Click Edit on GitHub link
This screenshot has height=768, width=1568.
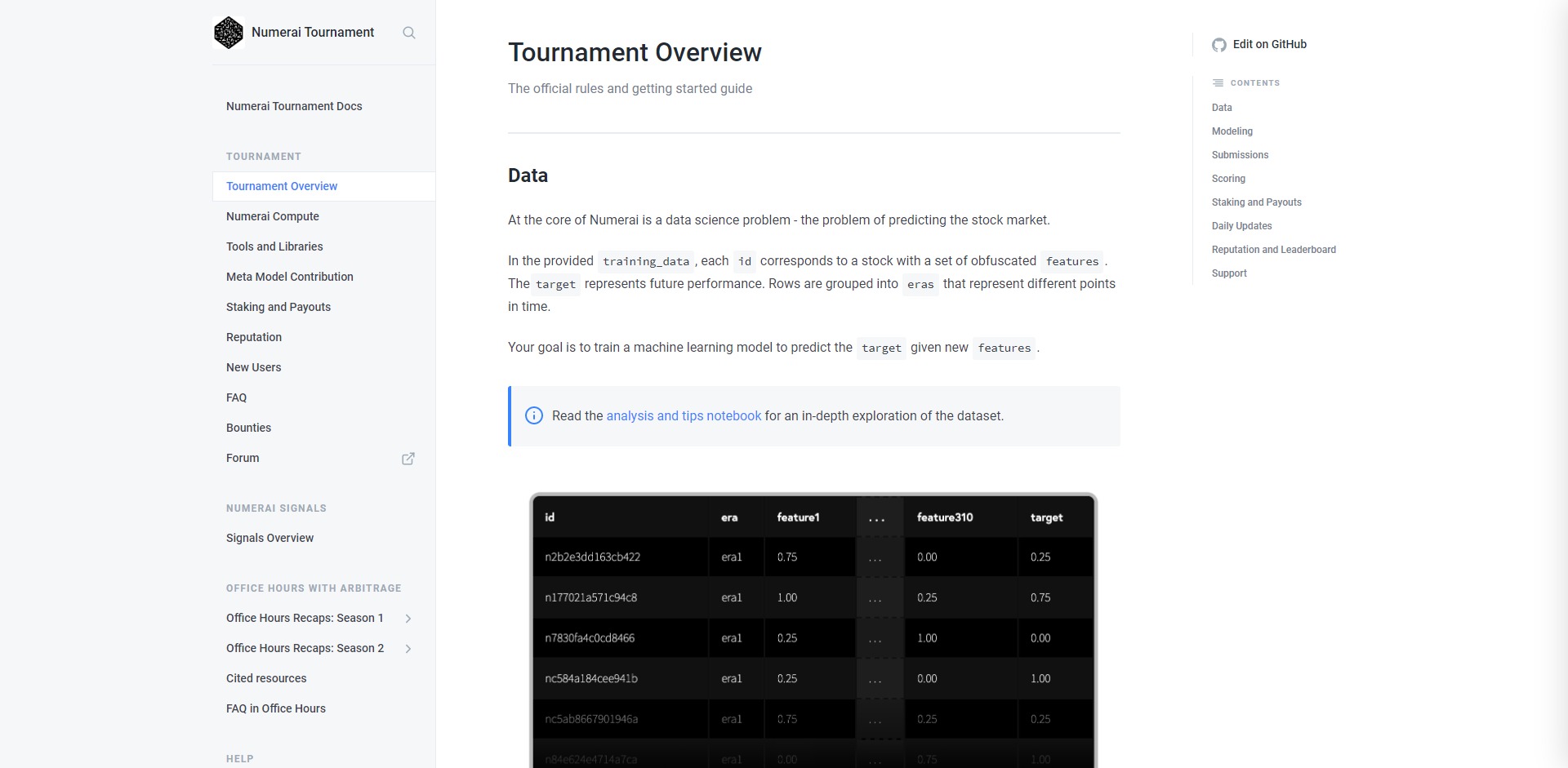point(1269,44)
